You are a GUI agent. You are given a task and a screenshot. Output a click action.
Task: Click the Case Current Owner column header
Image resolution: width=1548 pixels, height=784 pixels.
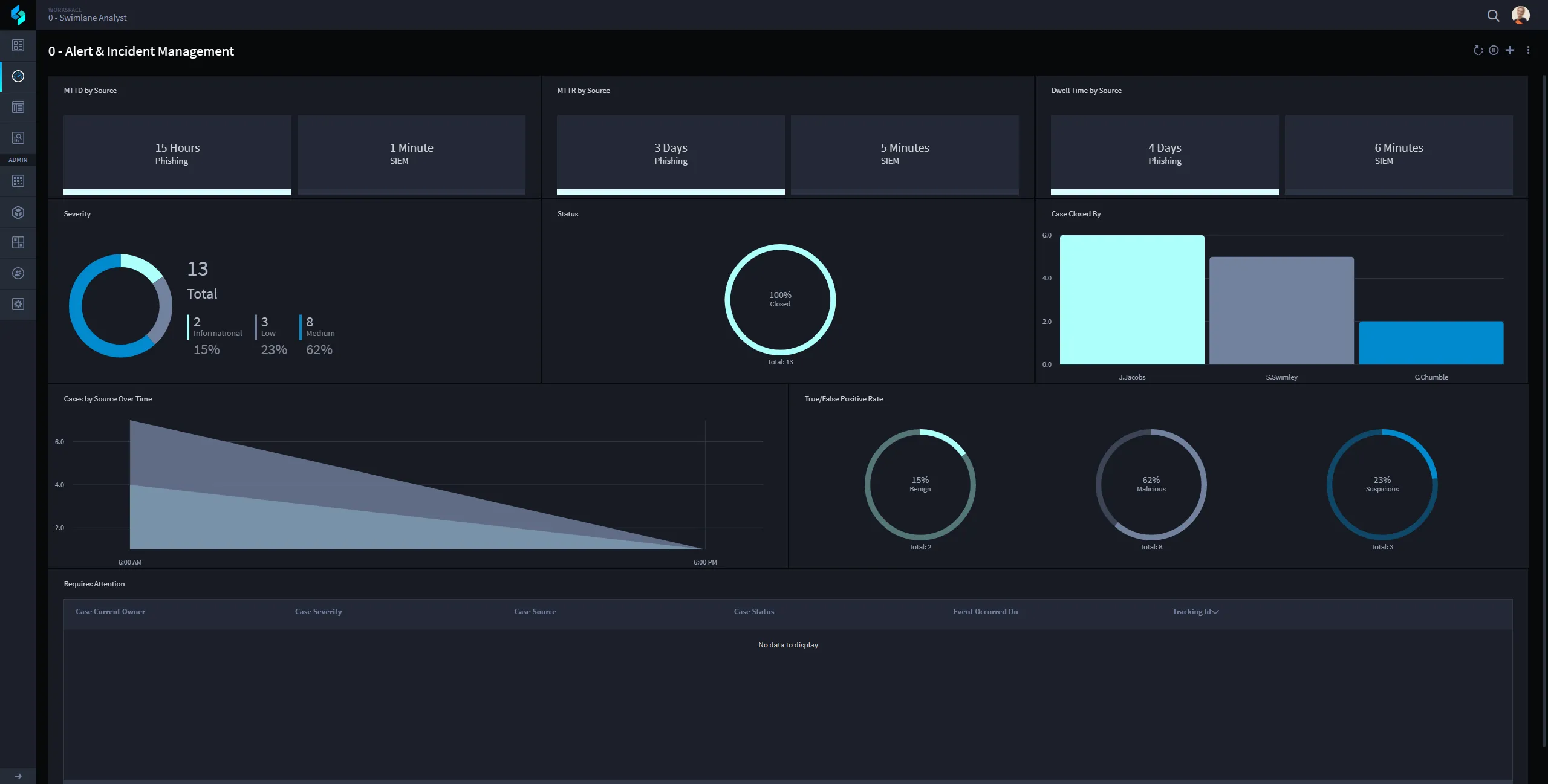(x=110, y=612)
